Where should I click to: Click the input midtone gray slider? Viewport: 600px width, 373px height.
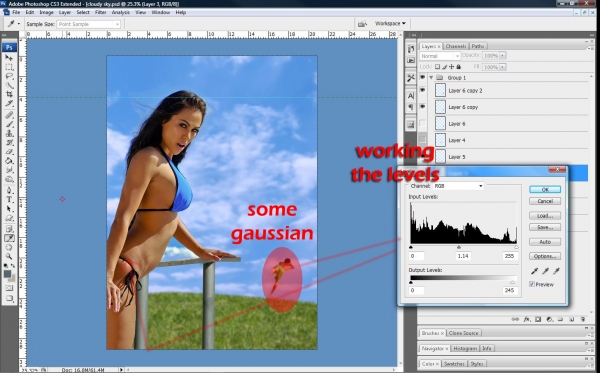pos(459,248)
